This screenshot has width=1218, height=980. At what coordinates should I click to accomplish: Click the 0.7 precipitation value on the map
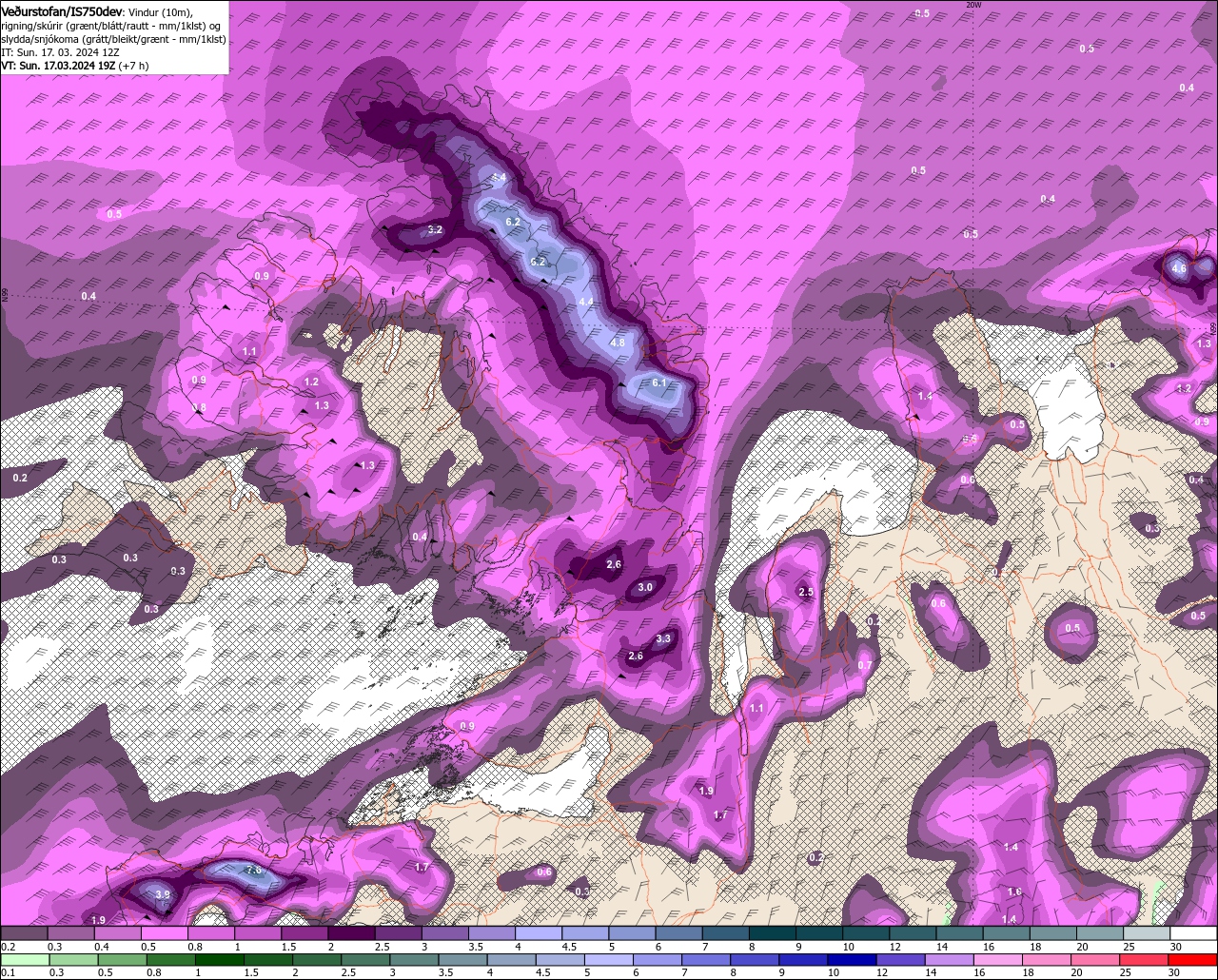865,664
